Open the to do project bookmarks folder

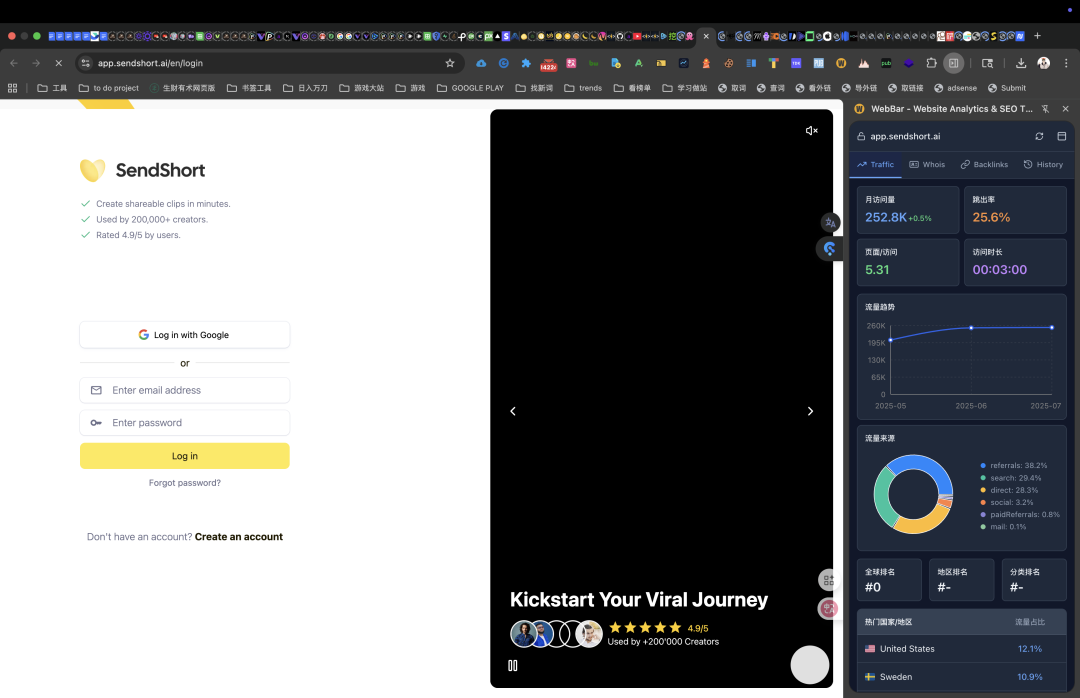click(x=109, y=88)
